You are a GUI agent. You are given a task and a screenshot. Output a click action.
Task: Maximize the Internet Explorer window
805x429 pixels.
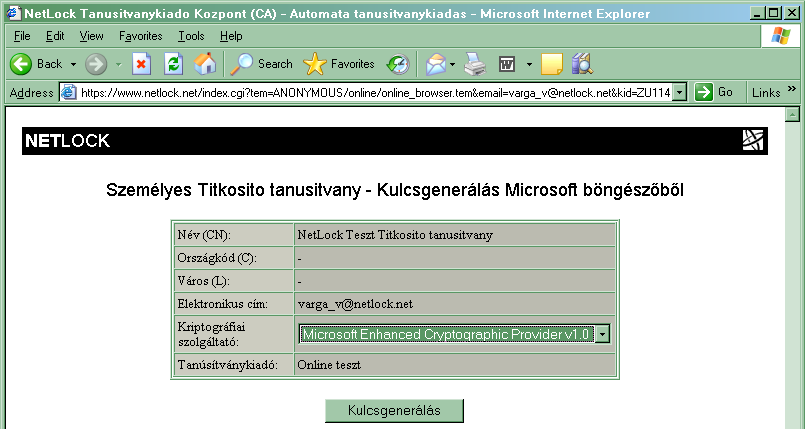coord(773,13)
